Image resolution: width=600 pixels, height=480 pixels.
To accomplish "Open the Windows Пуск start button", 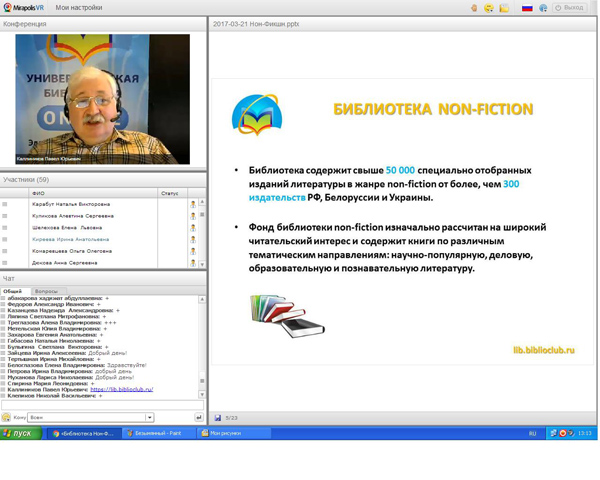I will tap(21, 433).
